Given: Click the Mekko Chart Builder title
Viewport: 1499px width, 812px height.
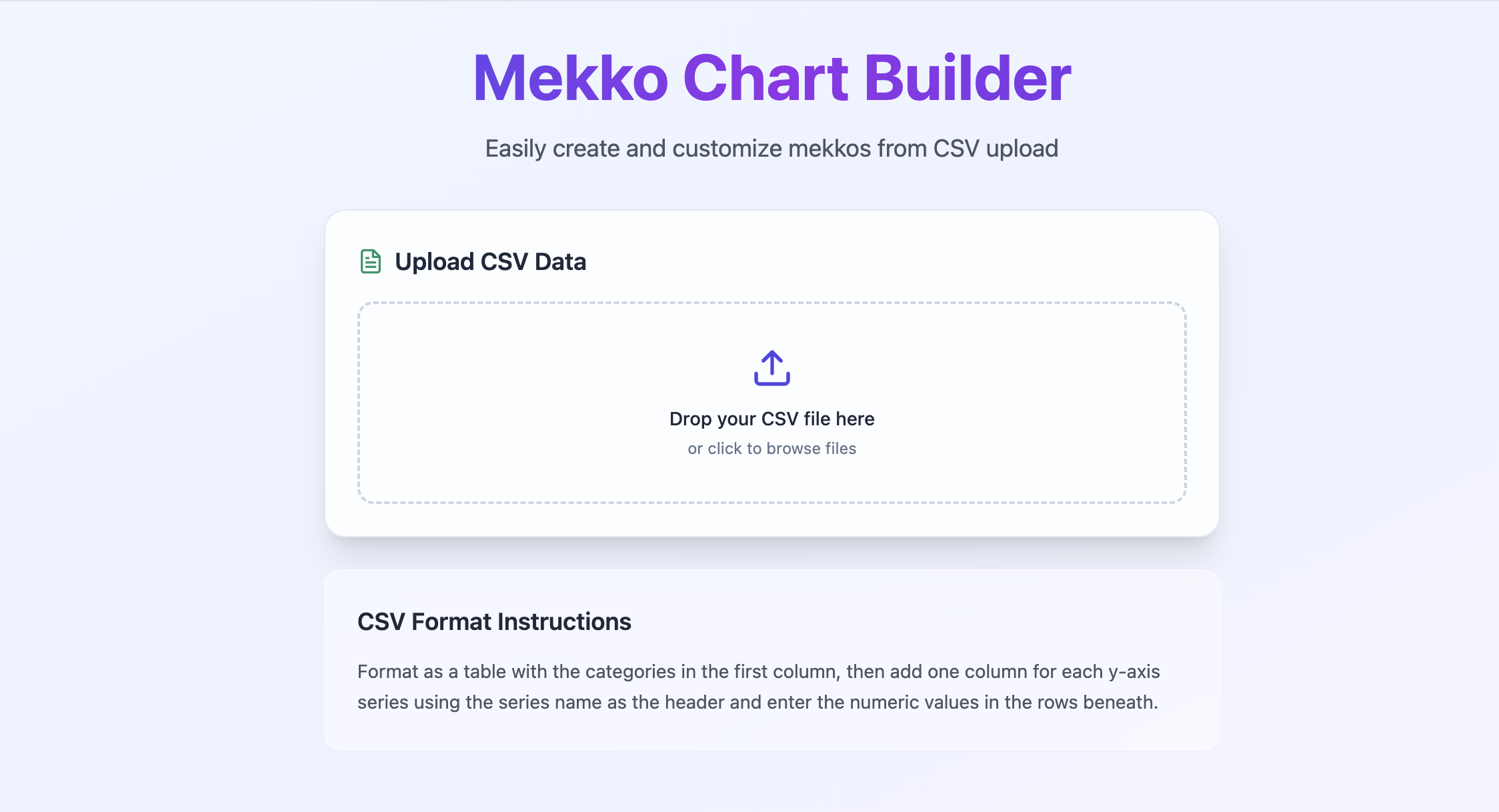Looking at the screenshot, I should [772, 79].
